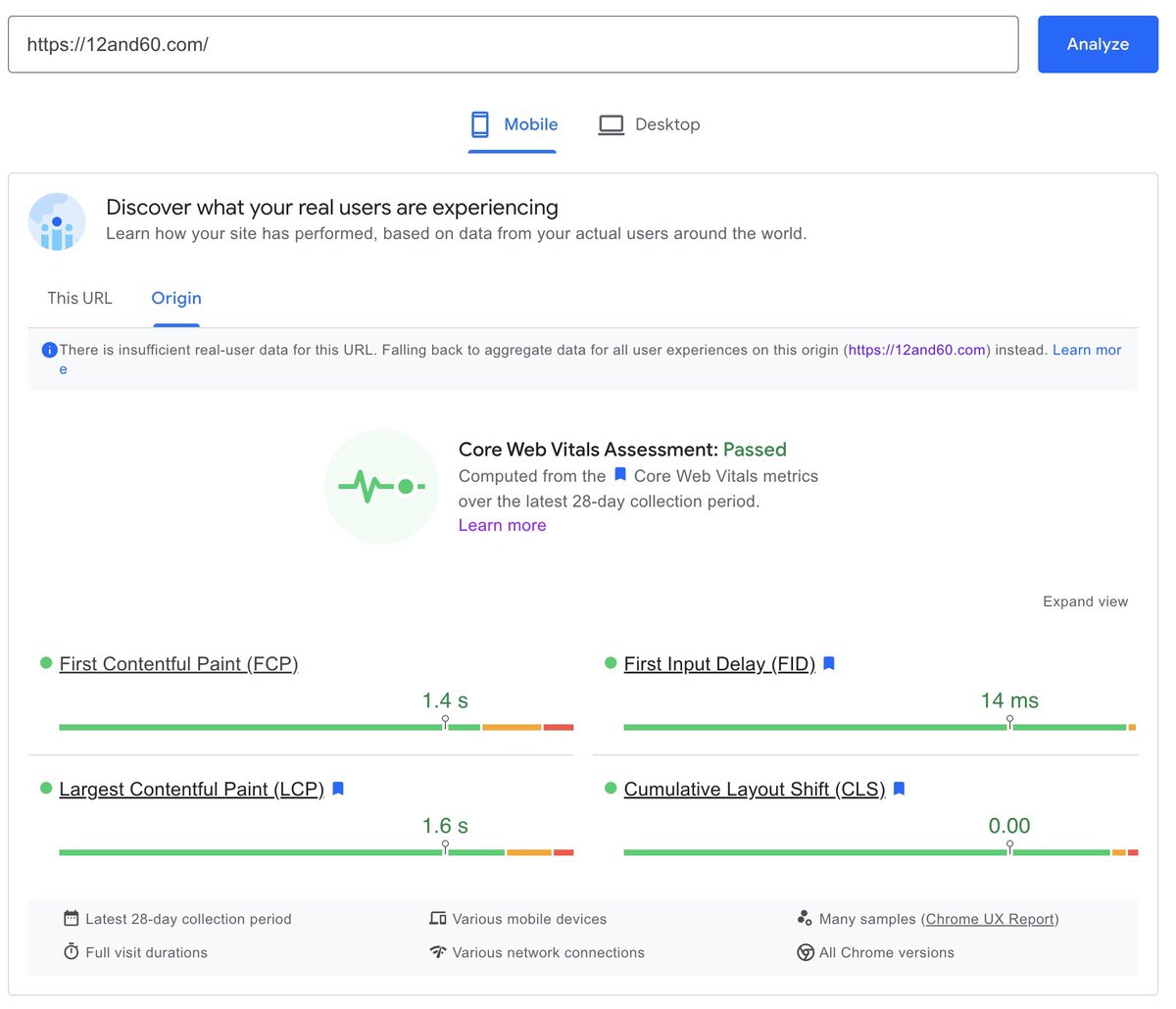Click calendar icon for 28-day collection period
This screenshot has width=1176, height=1009.
click(x=71, y=918)
